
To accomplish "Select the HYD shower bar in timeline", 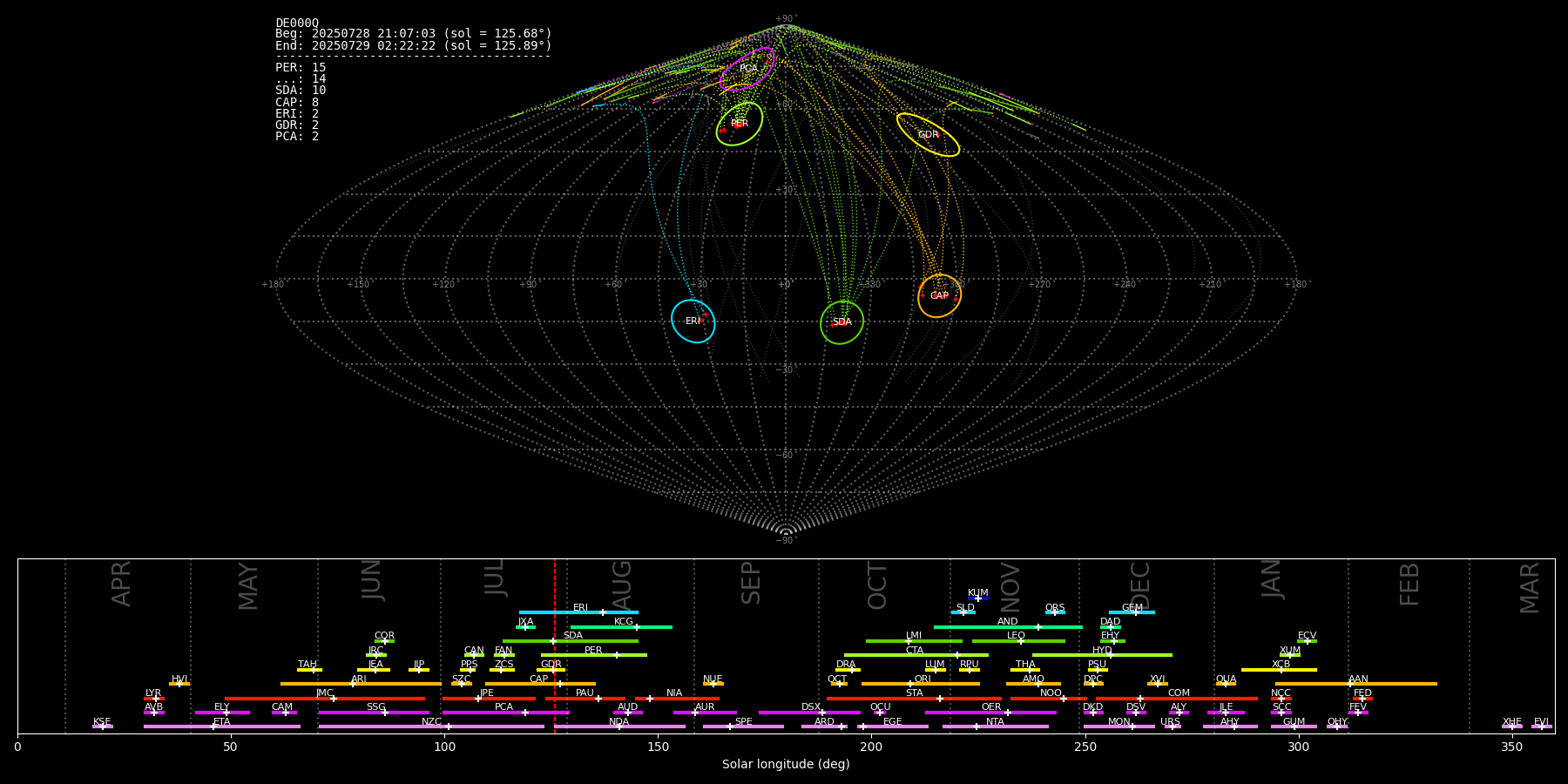I will point(1102,655).
